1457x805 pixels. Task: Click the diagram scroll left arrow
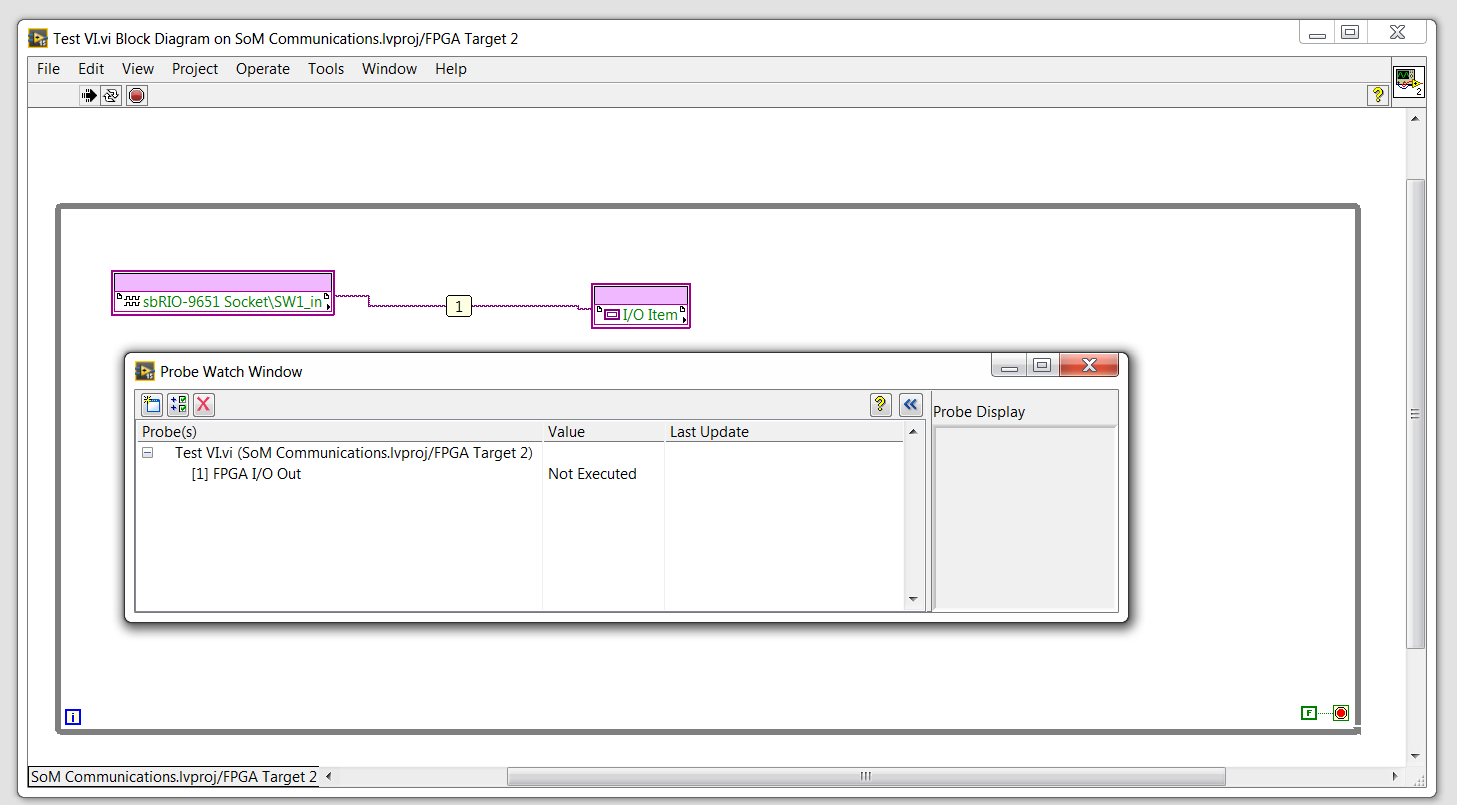point(329,776)
